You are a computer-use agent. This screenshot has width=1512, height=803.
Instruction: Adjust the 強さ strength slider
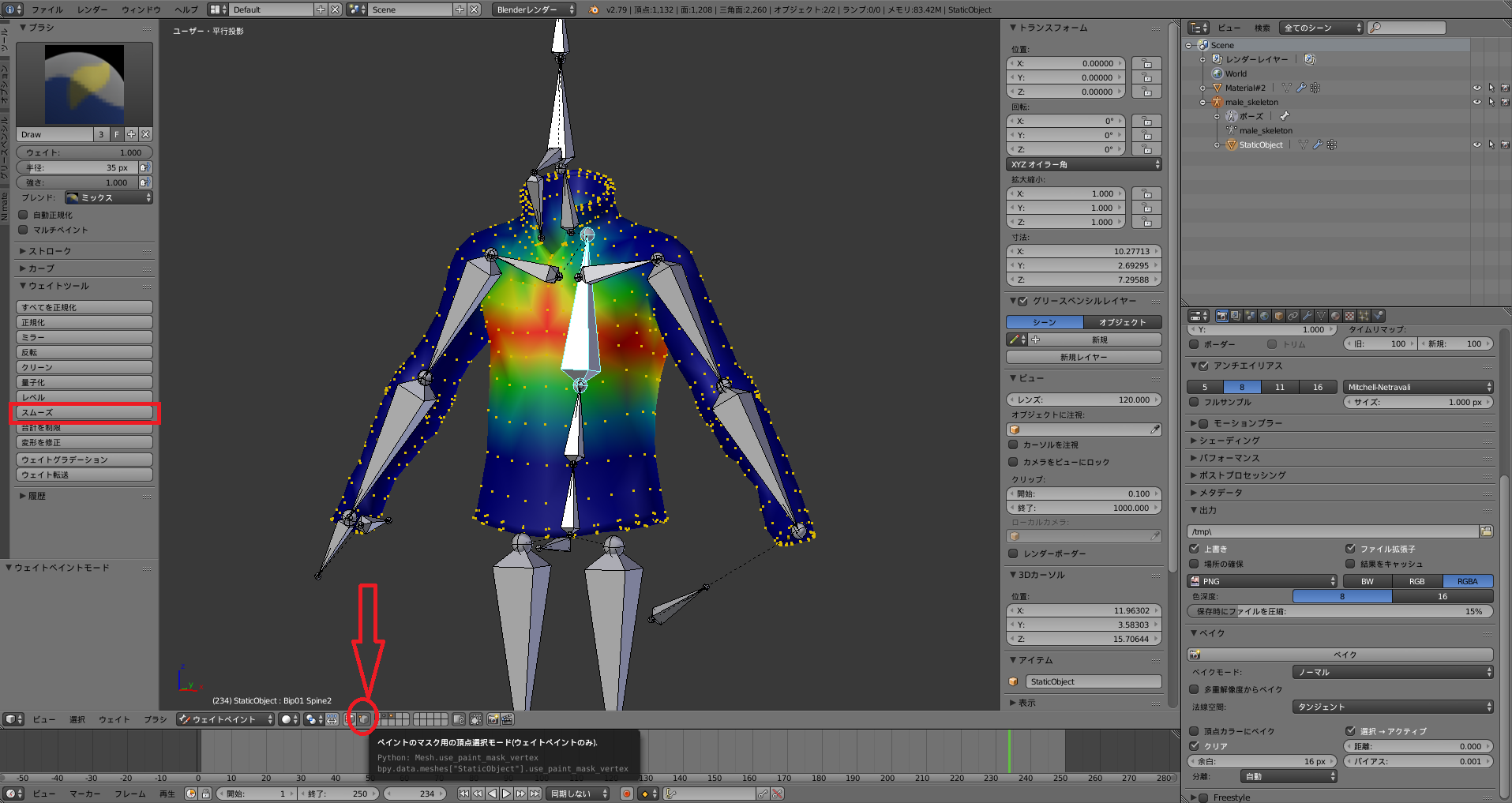[x=77, y=182]
